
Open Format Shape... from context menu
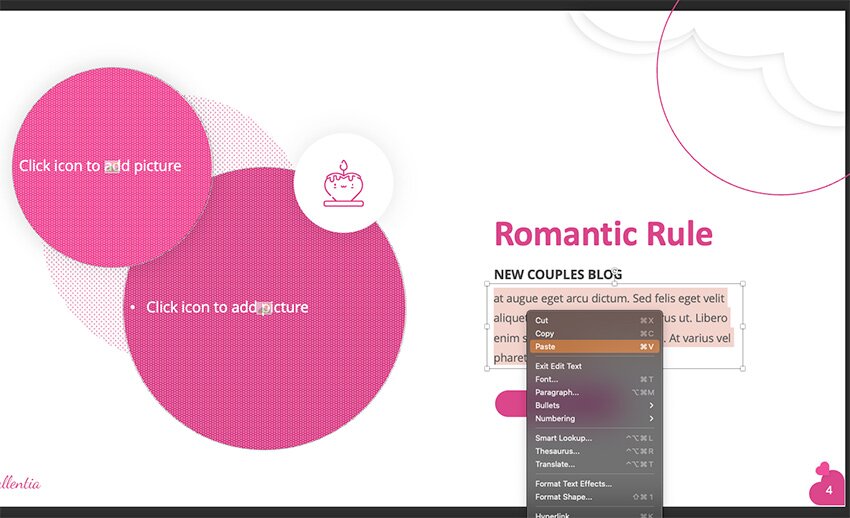click(564, 497)
